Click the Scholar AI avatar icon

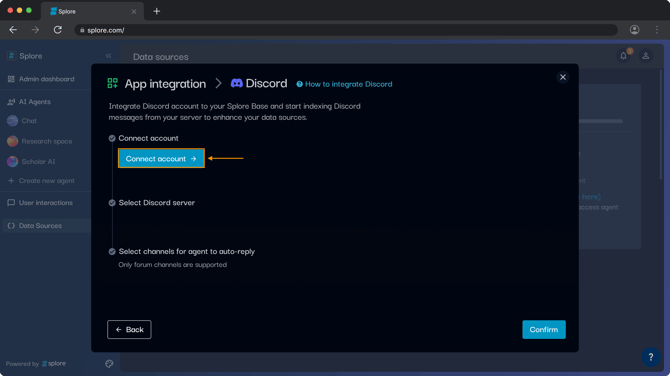coord(12,162)
